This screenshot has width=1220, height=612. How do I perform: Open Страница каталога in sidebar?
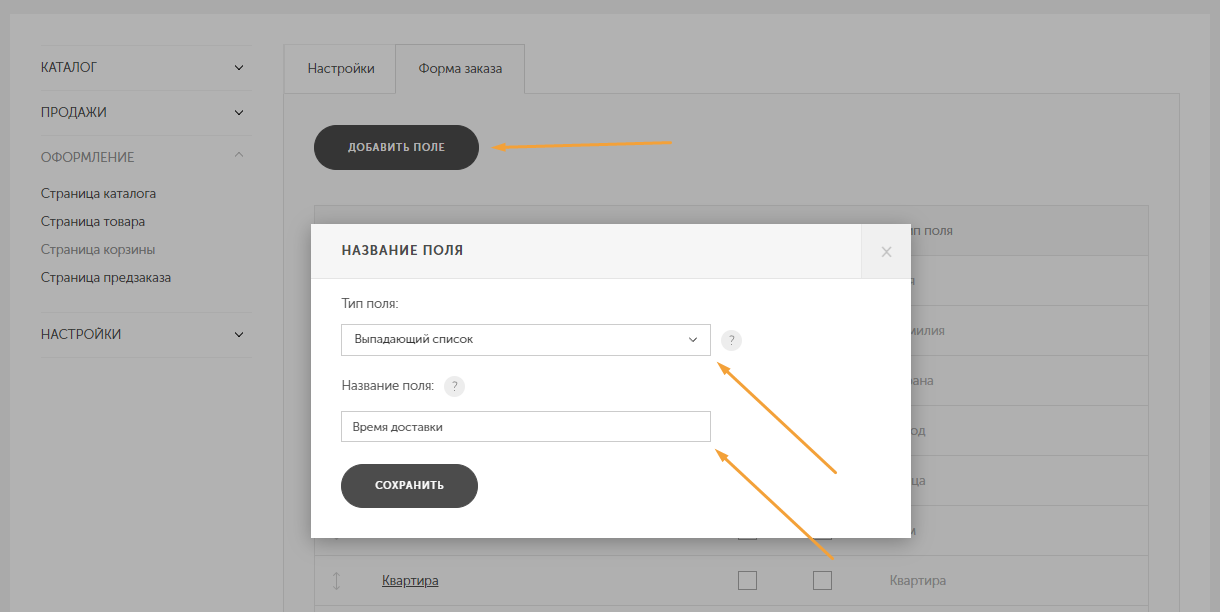click(98, 194)
